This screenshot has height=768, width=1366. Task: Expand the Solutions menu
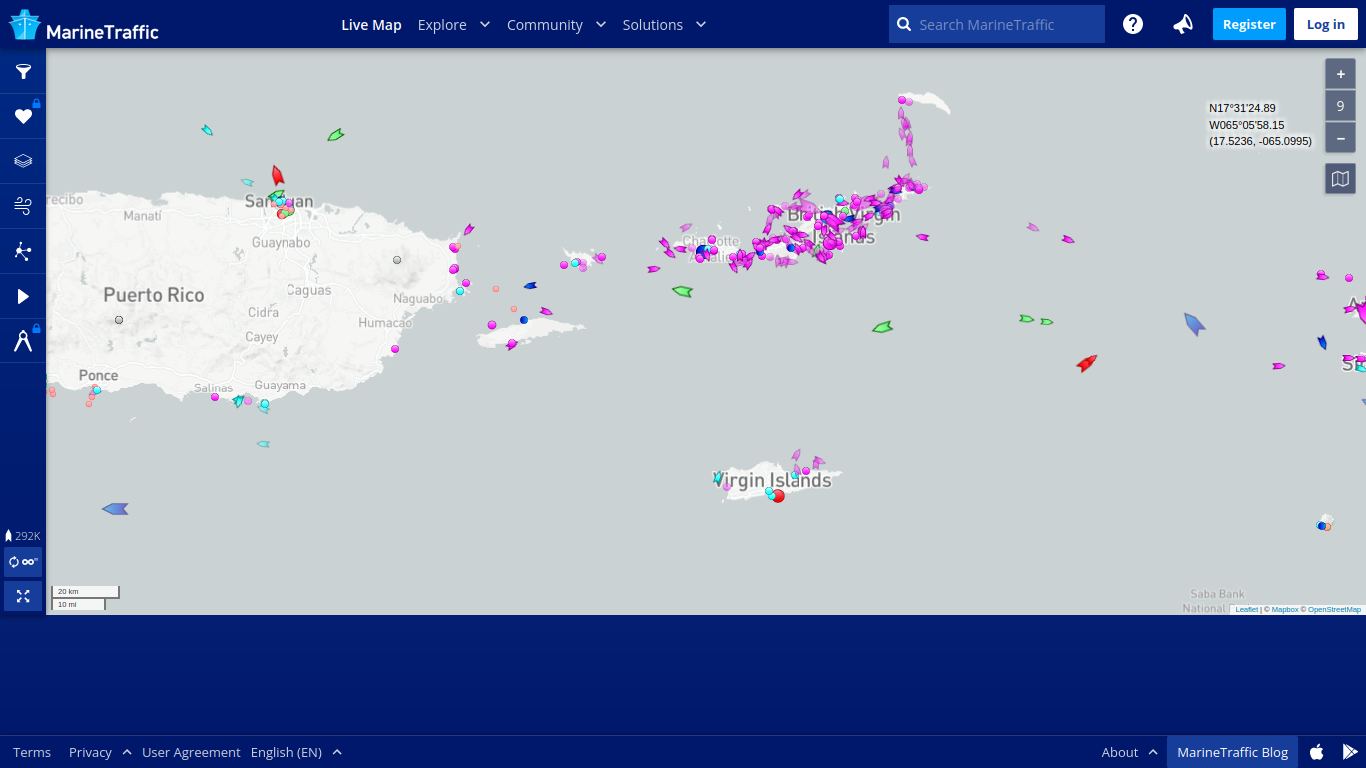[664, 24]
